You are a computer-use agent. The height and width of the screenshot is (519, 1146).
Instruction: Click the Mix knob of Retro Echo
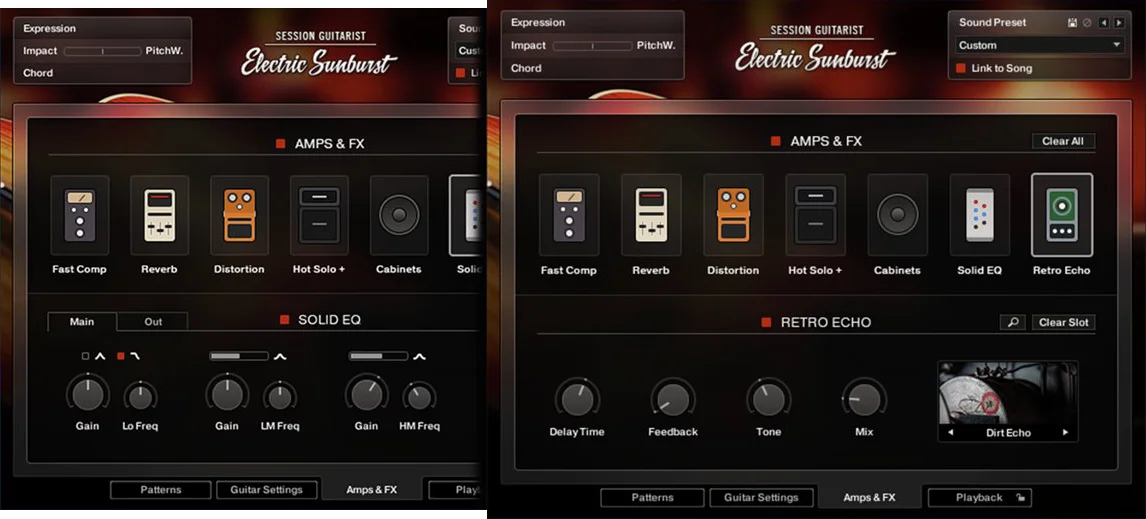click(x=864, y=400)
